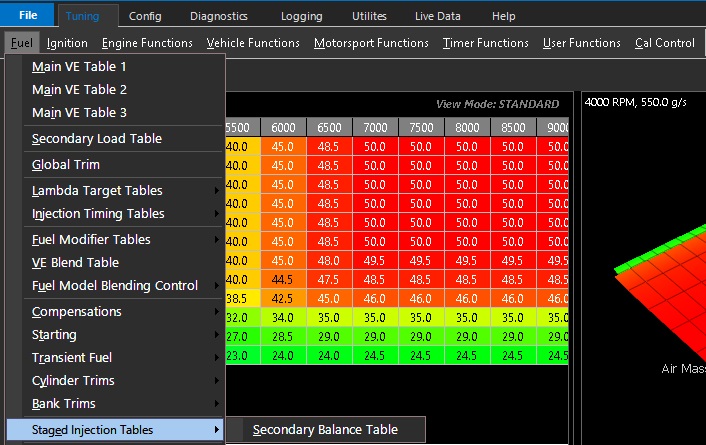
Task: Select Main VE Table 1
Action: [x=116, y=67]
